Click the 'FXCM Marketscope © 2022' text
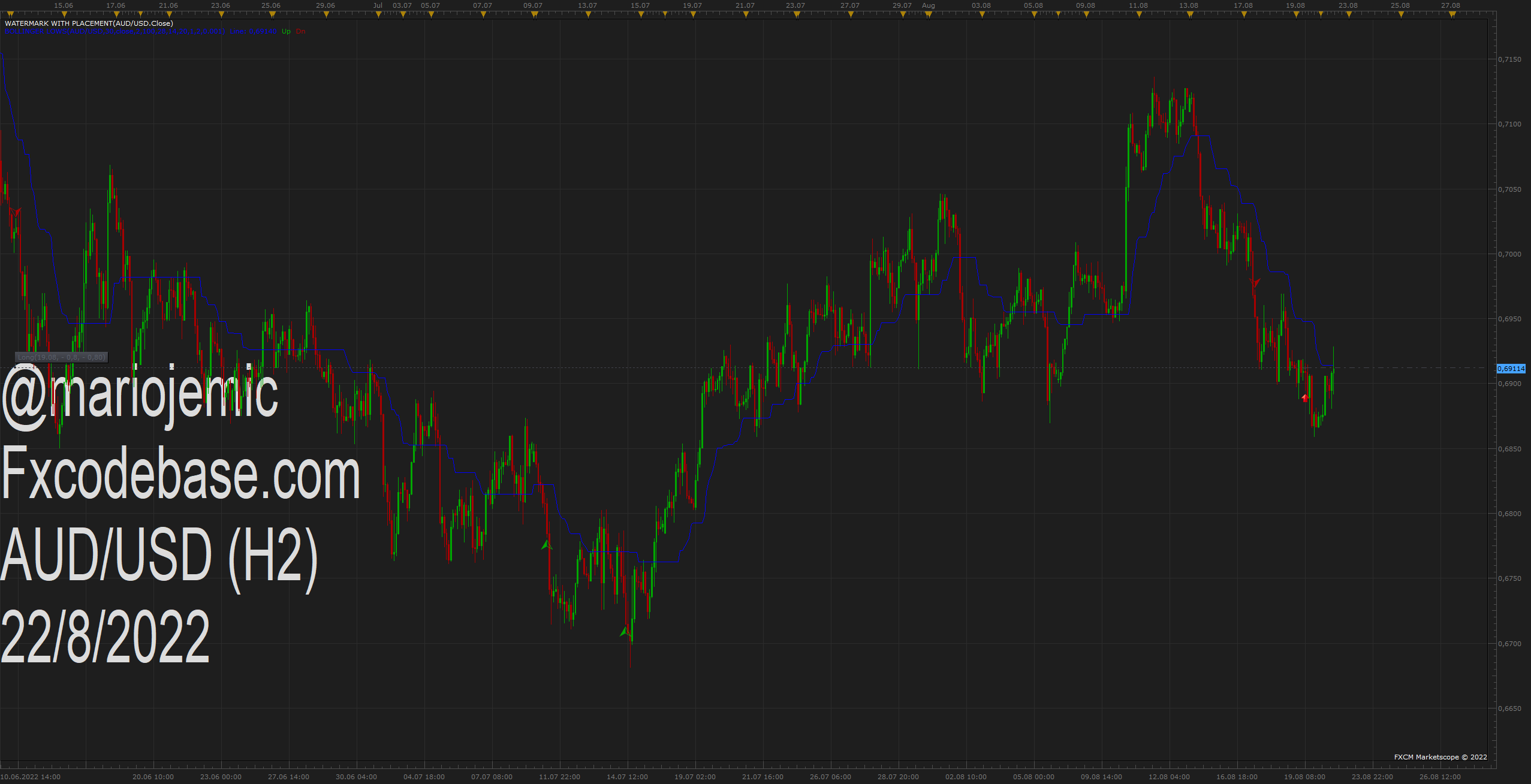This screenshot has width=1531, height=784. (1440, 757)
